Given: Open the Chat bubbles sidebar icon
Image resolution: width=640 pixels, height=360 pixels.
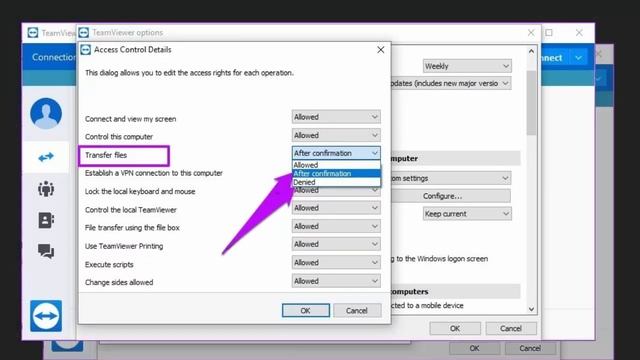Looking at the screenshot, I should click(x=46, y=251).
